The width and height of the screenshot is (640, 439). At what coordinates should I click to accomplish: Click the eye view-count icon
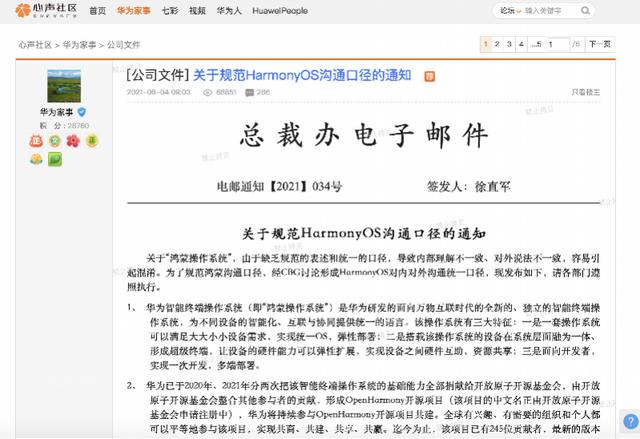[207, 93]
